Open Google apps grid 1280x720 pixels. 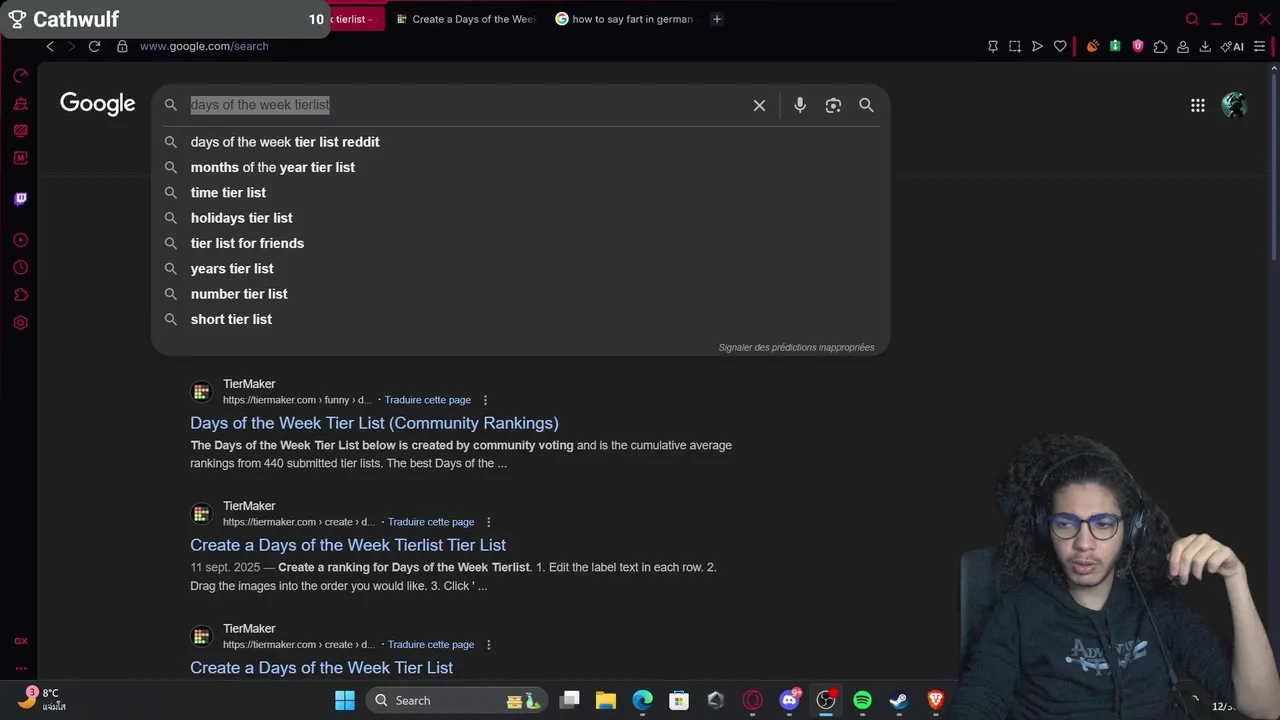(1197, 105)
